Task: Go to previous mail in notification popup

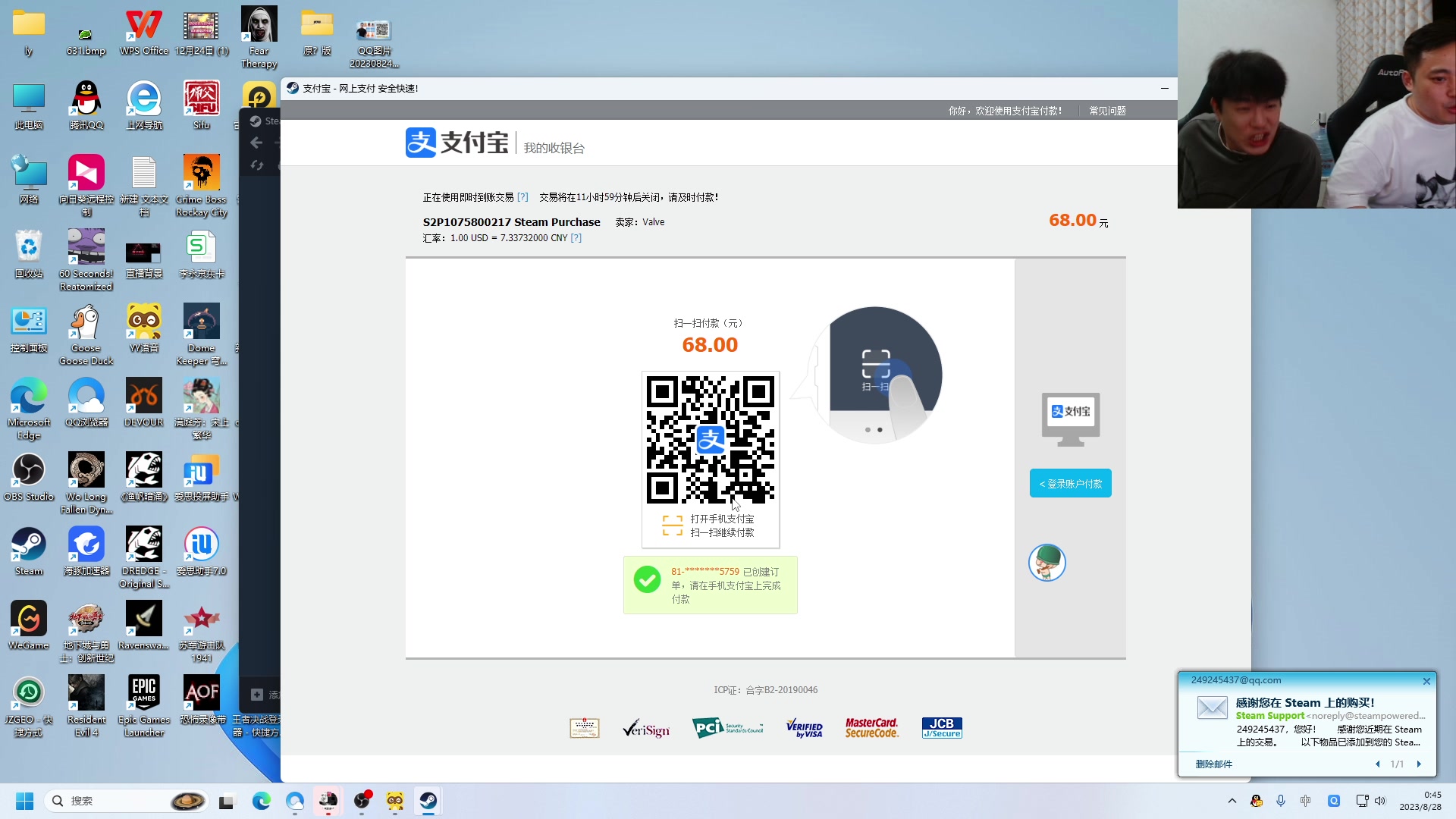Action: tap(1378, 764)
